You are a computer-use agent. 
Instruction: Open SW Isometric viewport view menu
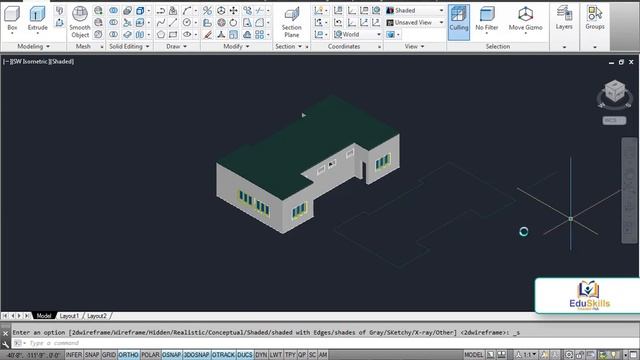30,62
